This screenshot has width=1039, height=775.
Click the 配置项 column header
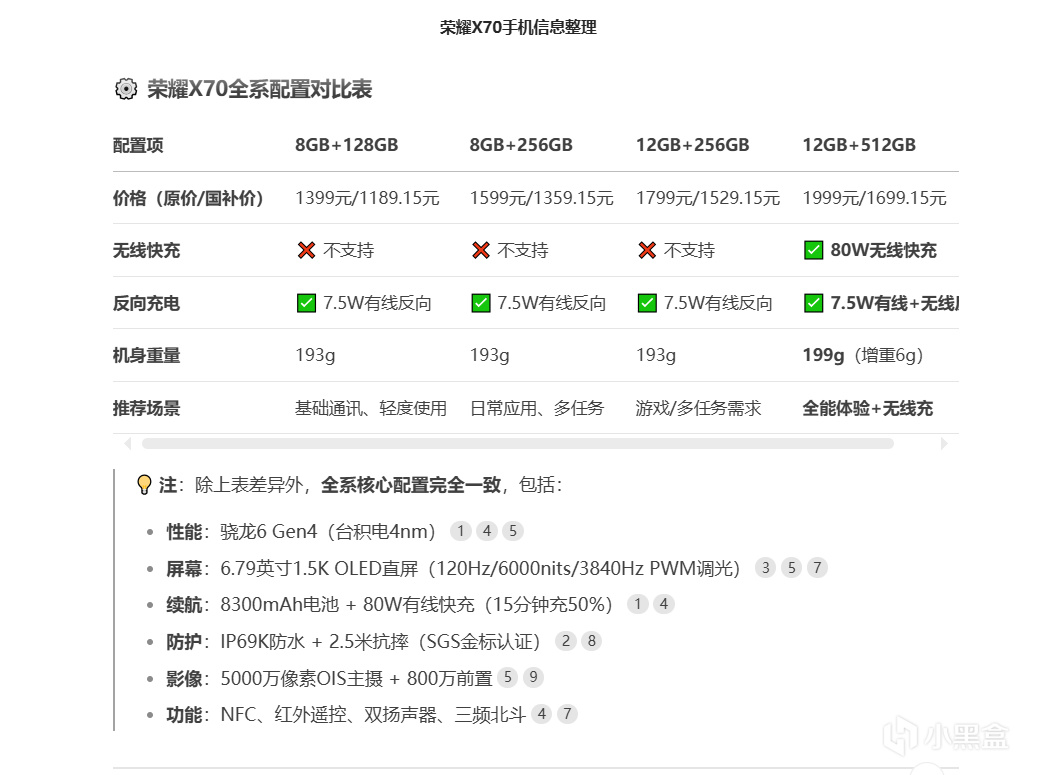click(138, 145)
